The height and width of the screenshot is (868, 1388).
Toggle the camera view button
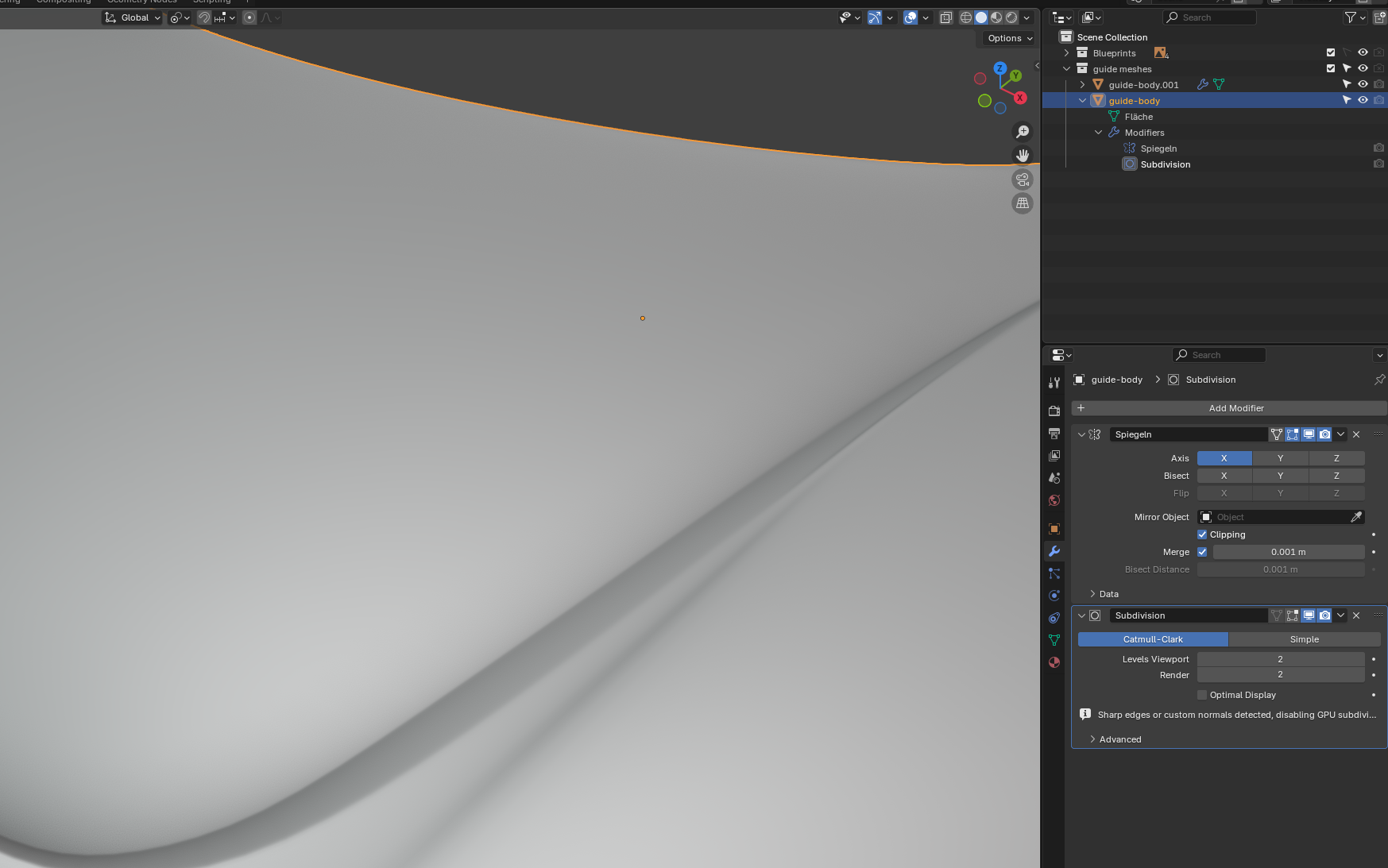(x=1023, y=179)
